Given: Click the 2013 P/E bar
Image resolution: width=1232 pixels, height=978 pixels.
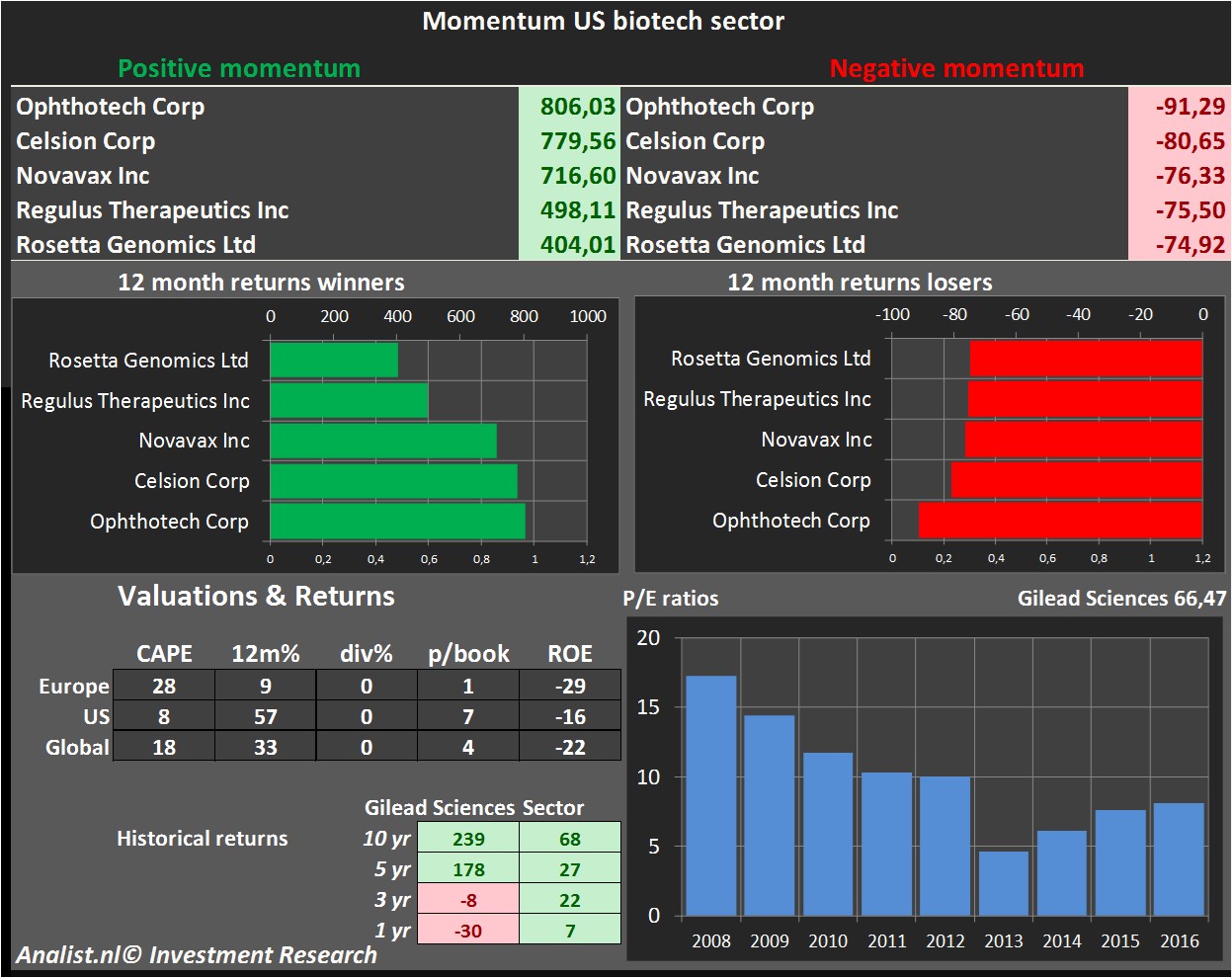Looking at the screenshot, I should 1004,883.
